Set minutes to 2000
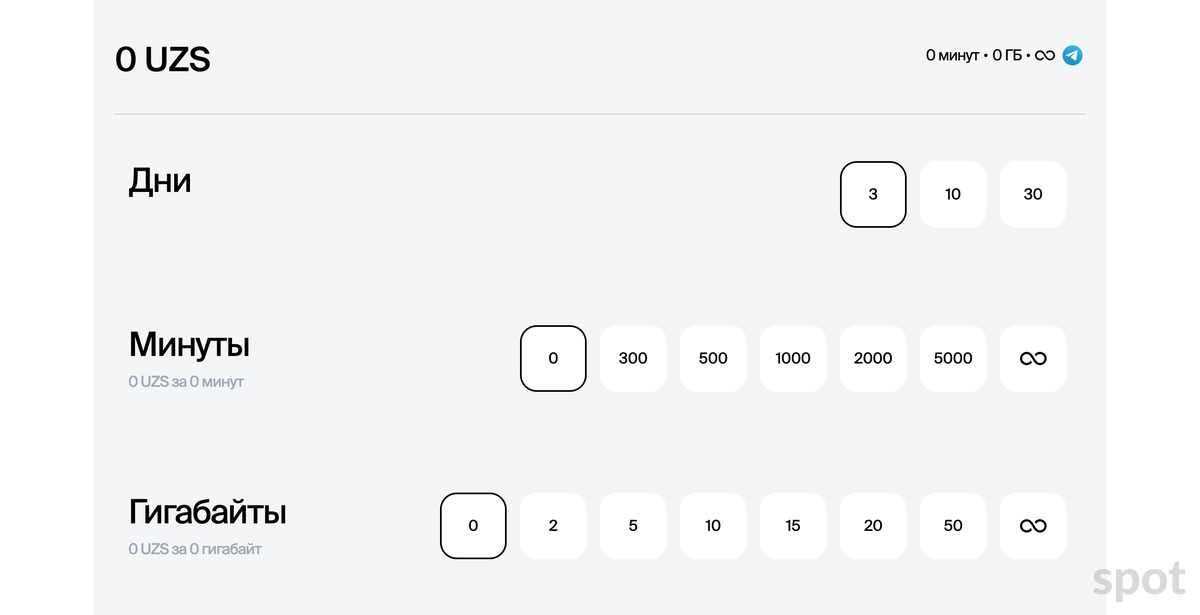This screenshot has width=1200, height=615. pyautogui.click(x=873, y=358)
